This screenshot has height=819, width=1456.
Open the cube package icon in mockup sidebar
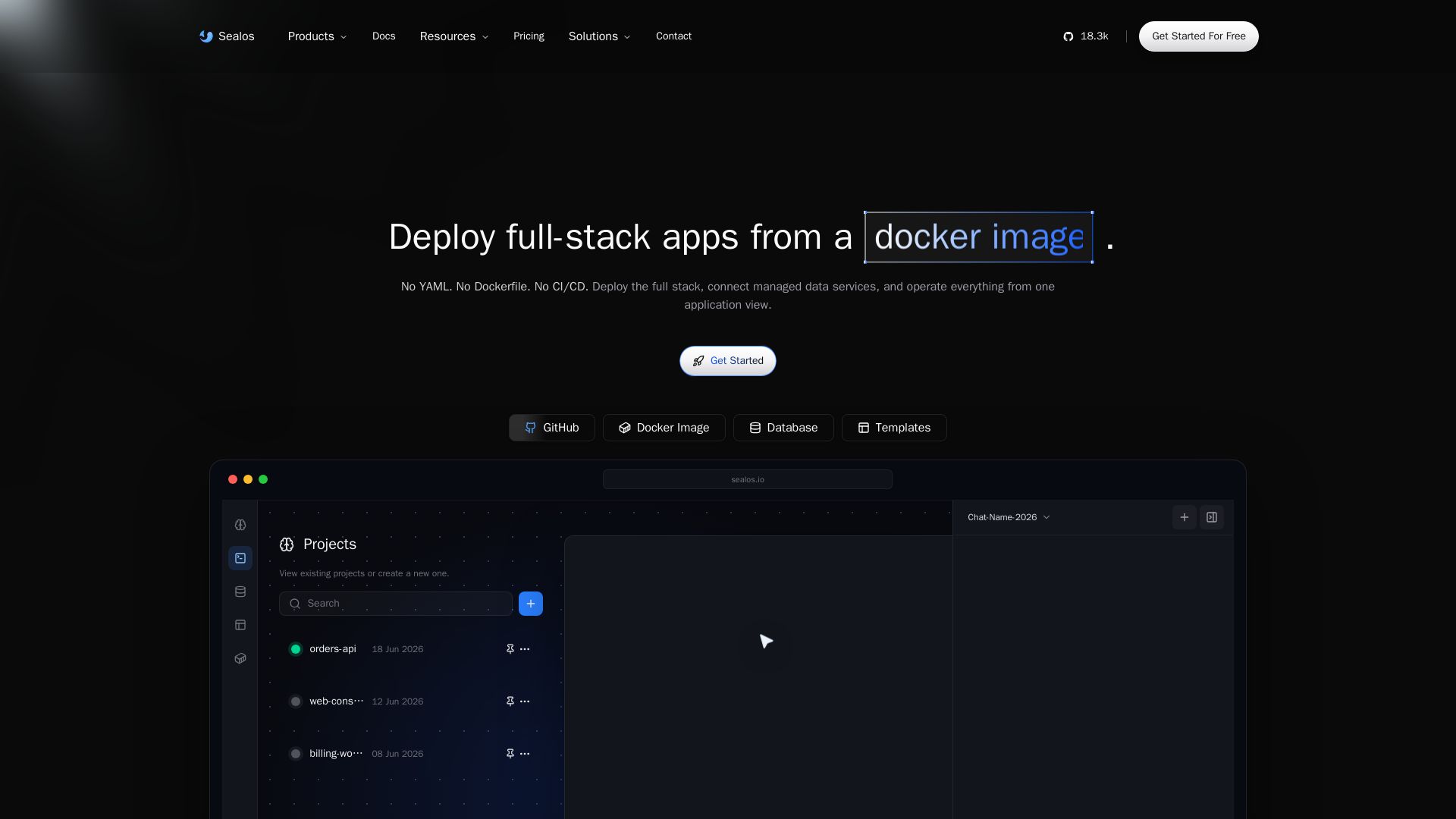[x=240, y=658]
